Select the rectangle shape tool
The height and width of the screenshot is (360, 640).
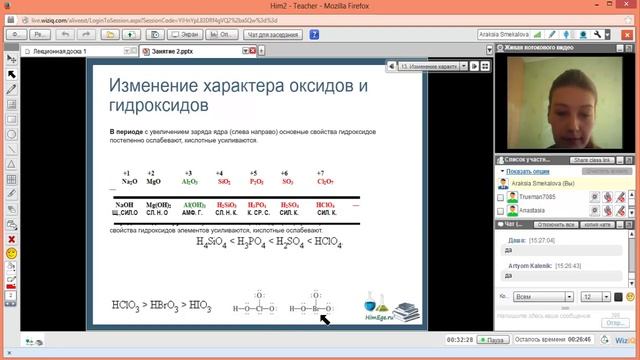pos(11,120)
